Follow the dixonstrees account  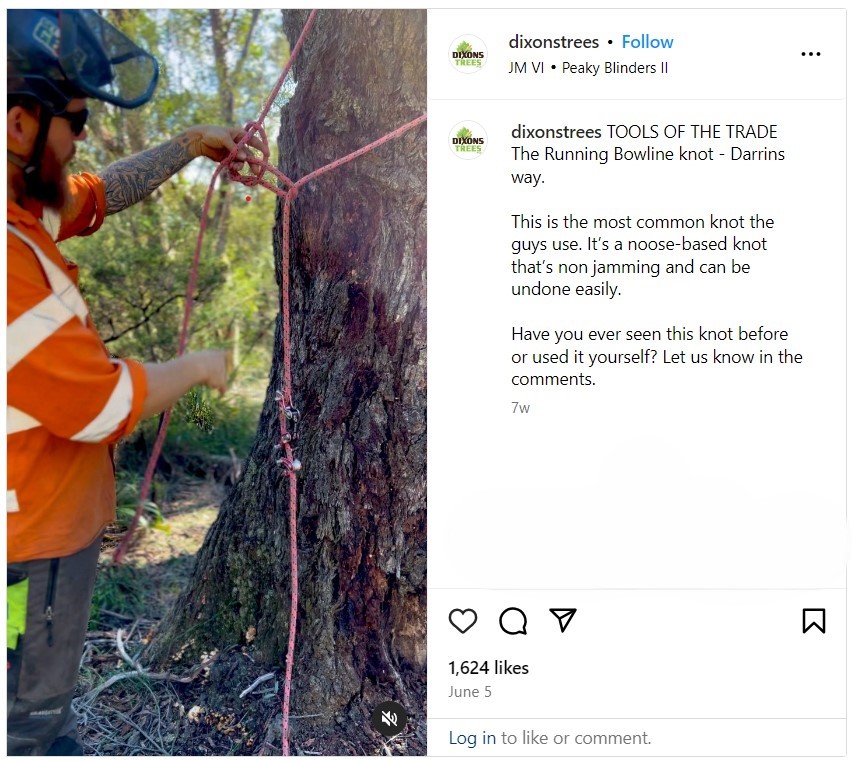point(647,42)
